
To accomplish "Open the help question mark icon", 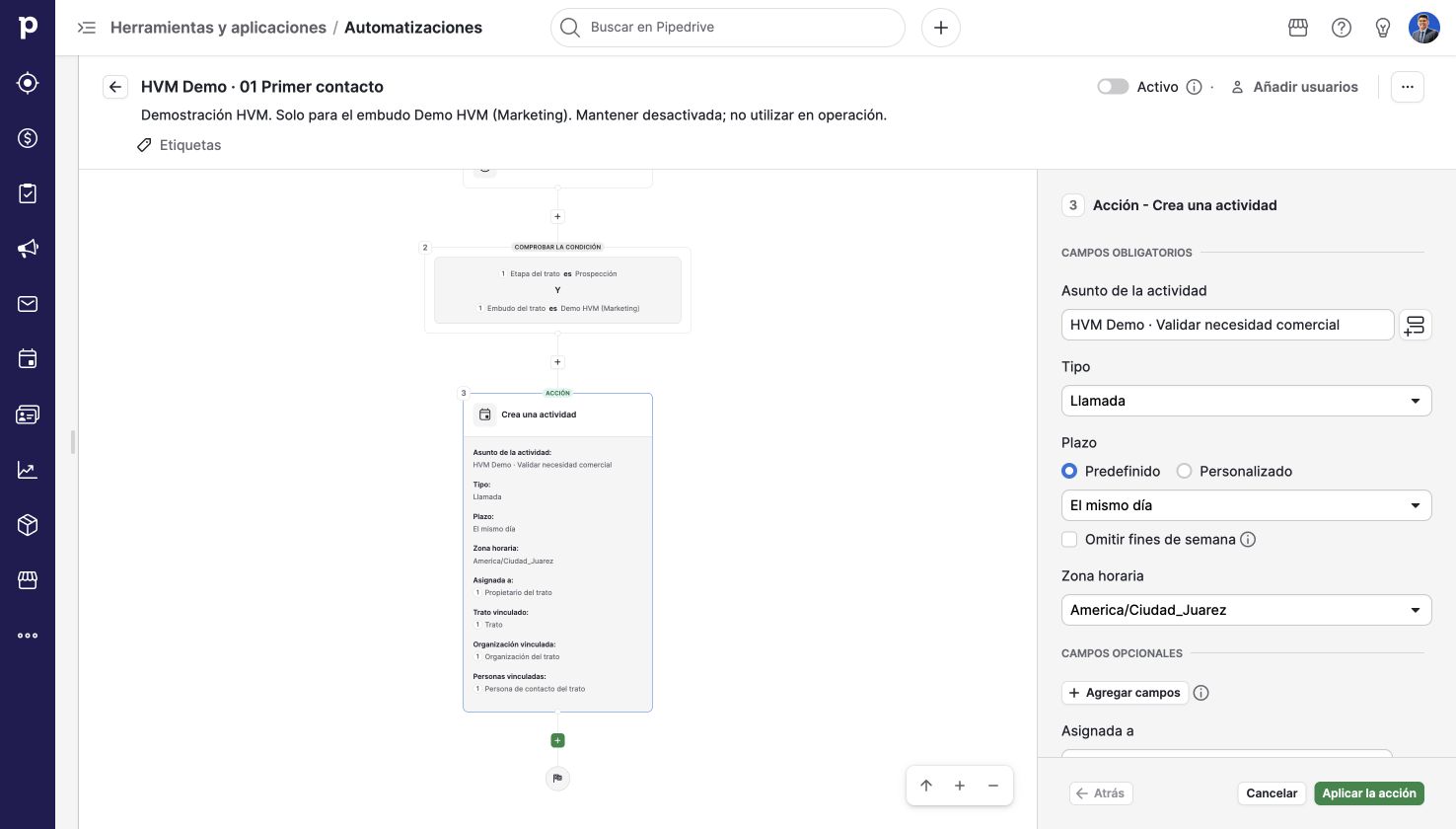I will 1342,28.
